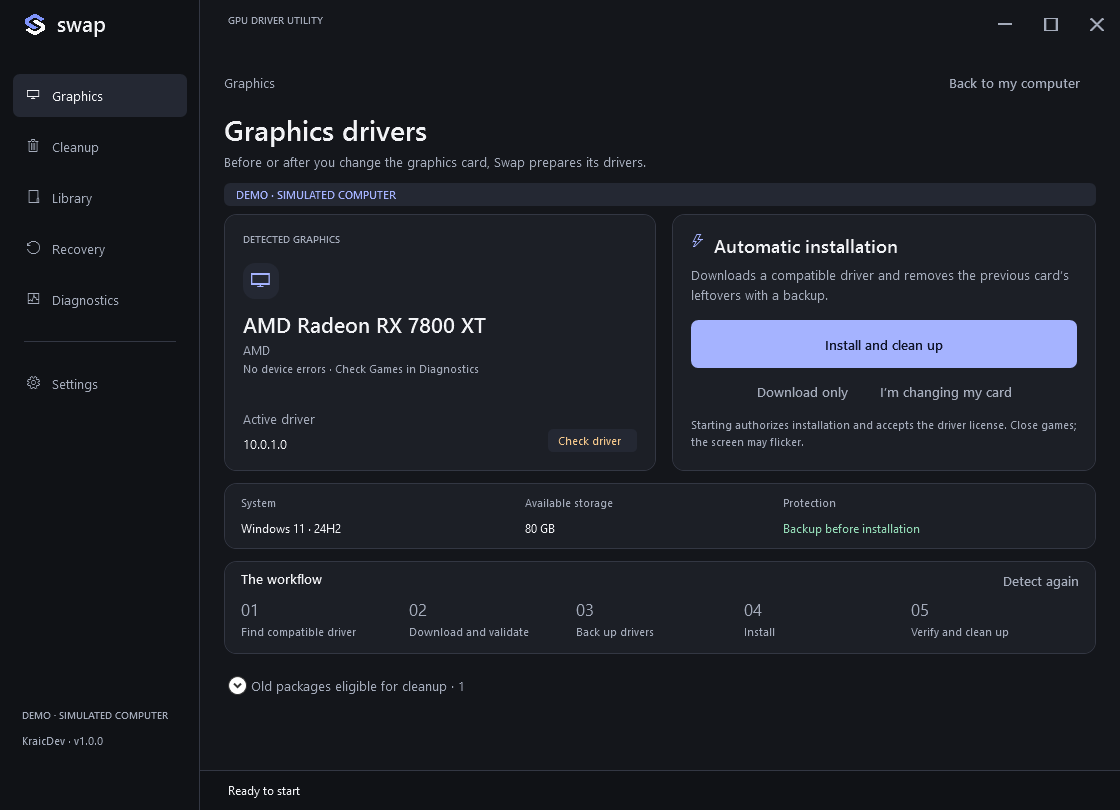Open the Graphics section
Screen dimensions: 1120x810
(100, 96)
